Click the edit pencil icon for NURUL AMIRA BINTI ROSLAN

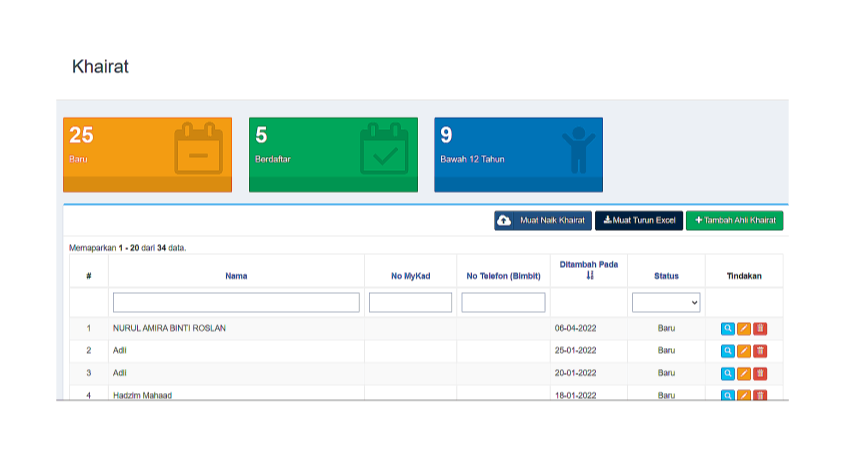(744, 329)
